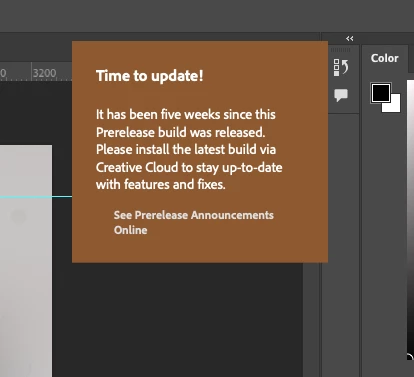414x377 pixels.
Task: Click the 'Time to update!' heading
Action: click(150, 76)
